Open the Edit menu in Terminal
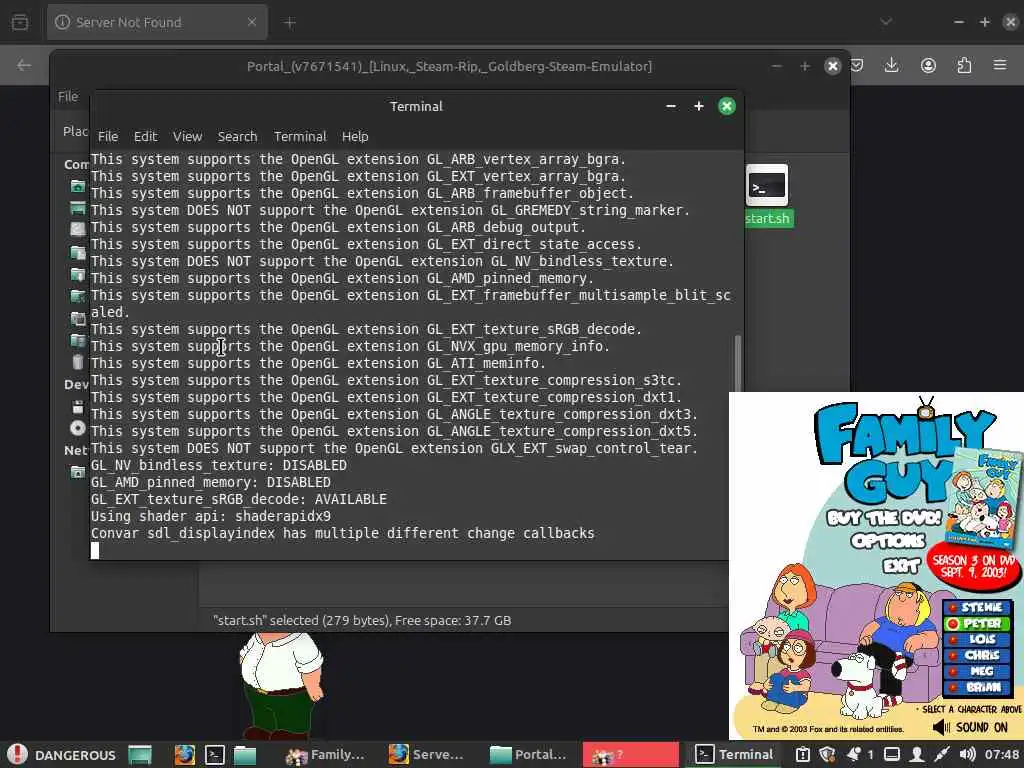The image size is (1024, 768). point(145,136)
